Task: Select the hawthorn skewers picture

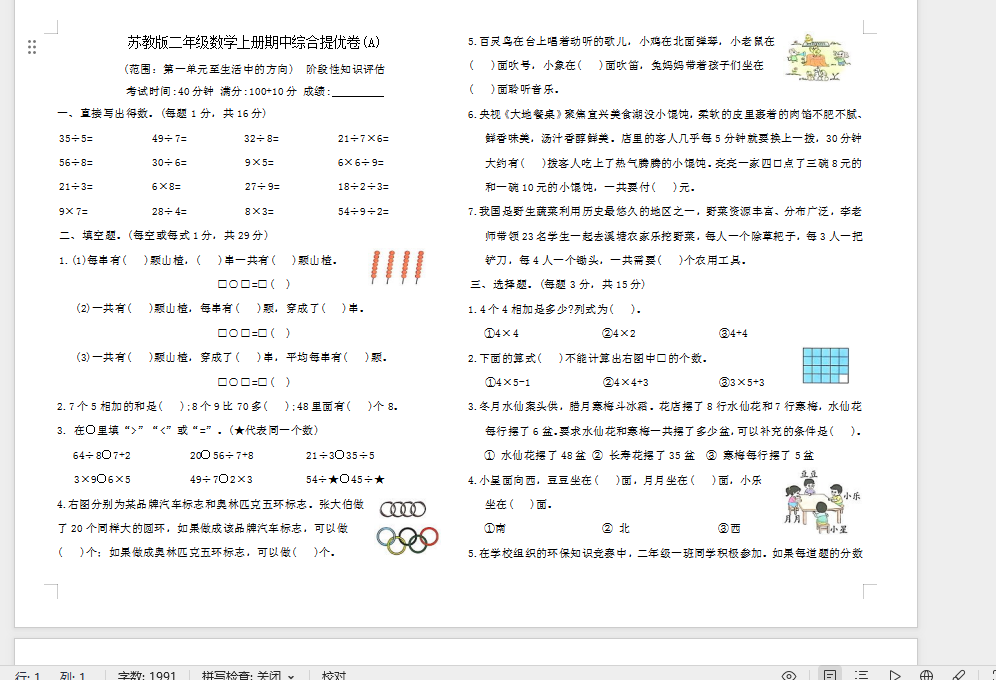Action: (391, 267)
